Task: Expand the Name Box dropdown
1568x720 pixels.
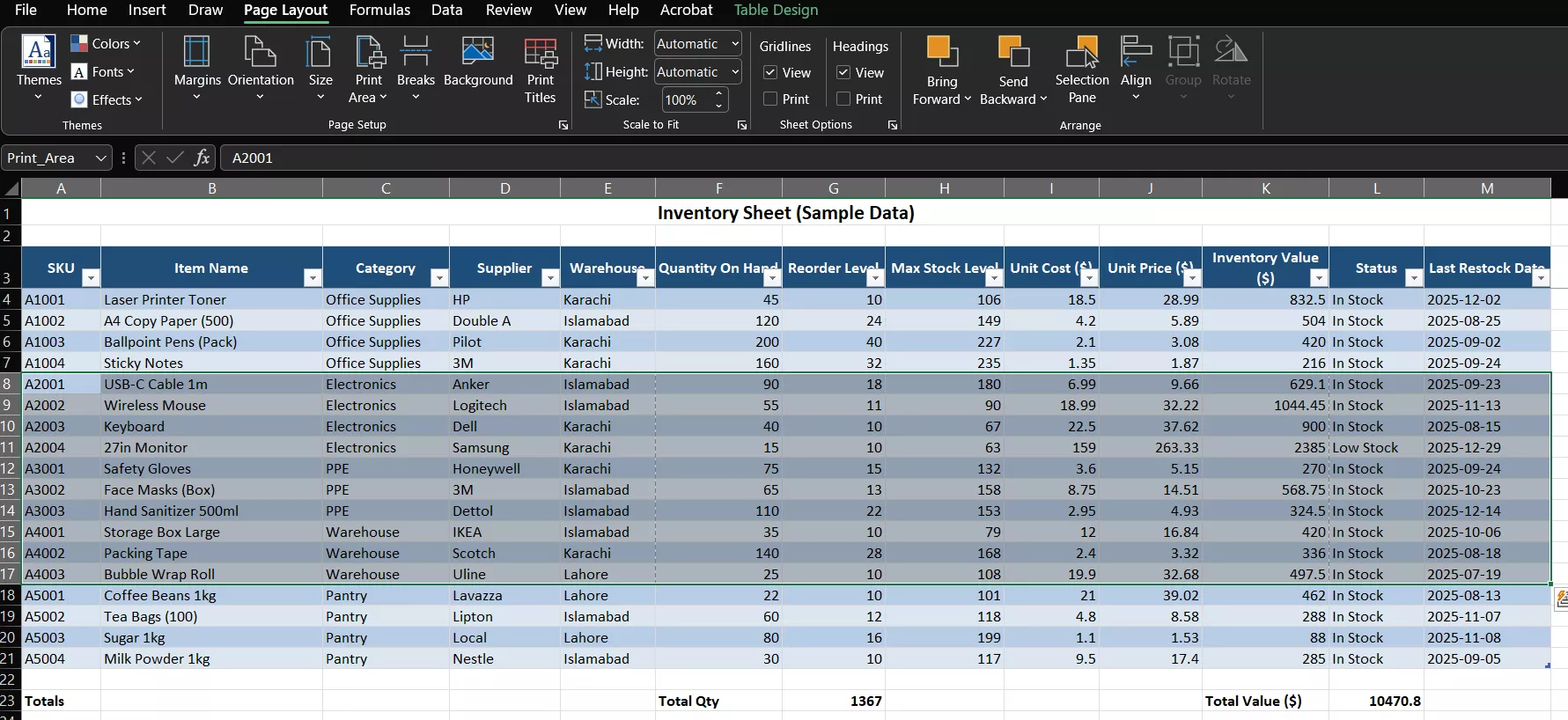Action: click(x=100, y=158)
